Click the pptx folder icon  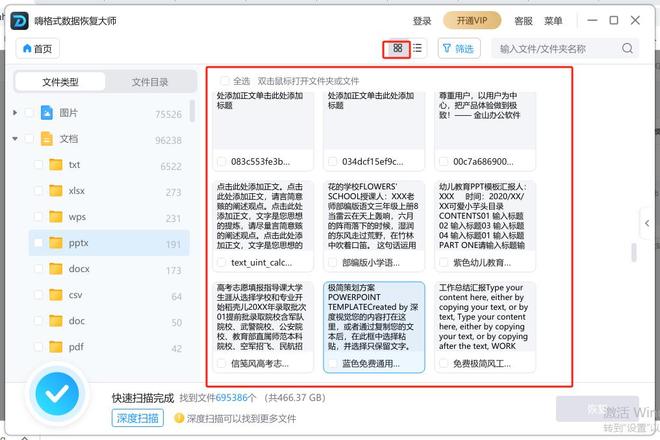[56, 243]
